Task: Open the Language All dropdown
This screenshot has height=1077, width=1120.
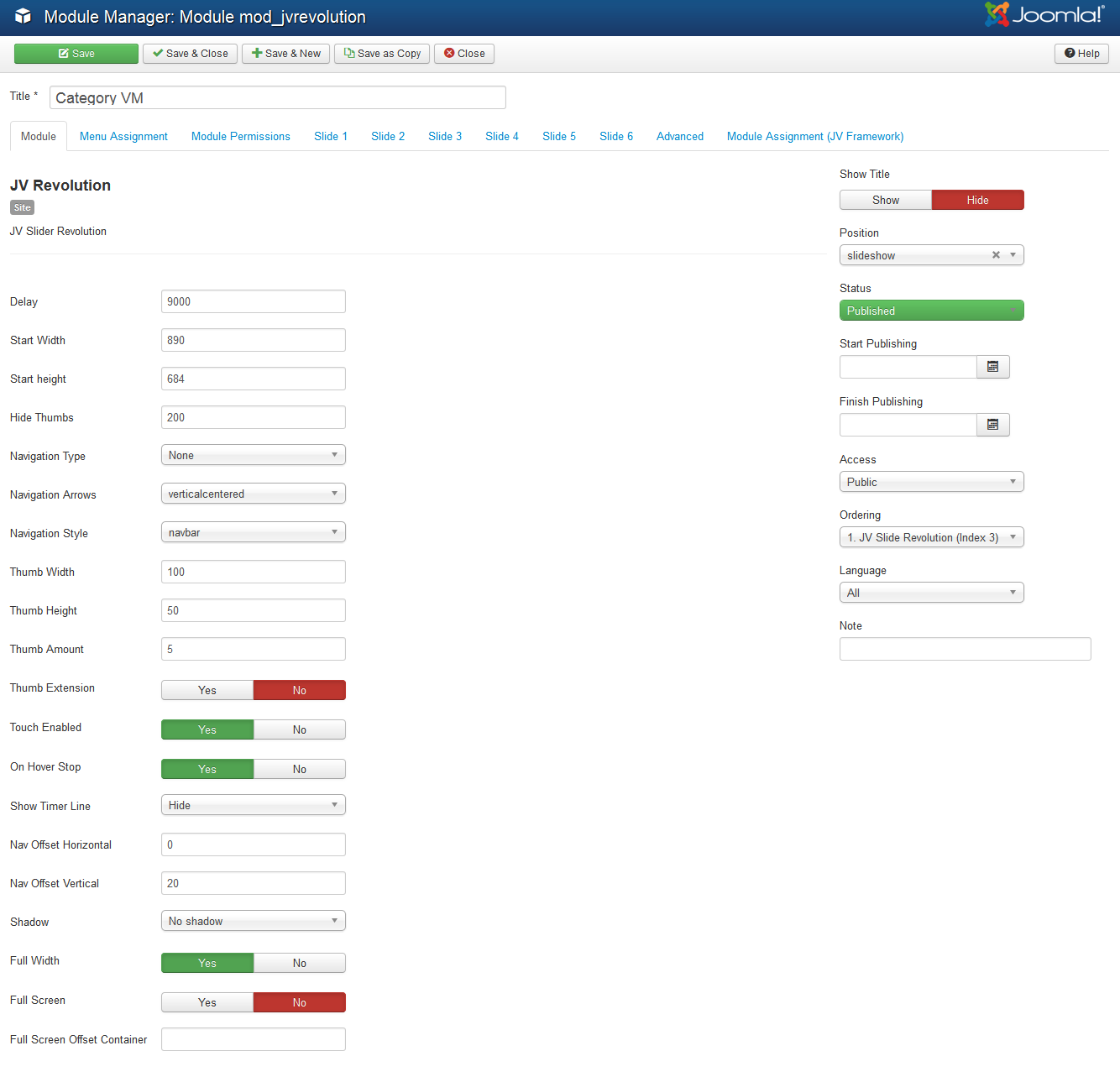Action: pos(932,593)
